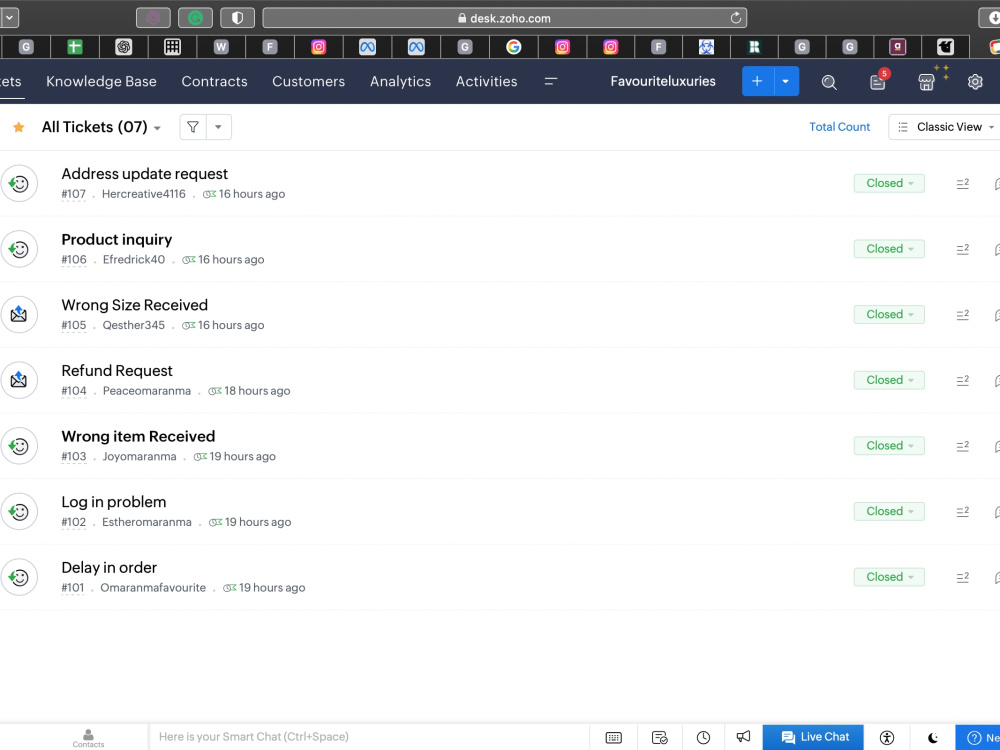Open the Contracts tab

point(214,81)
